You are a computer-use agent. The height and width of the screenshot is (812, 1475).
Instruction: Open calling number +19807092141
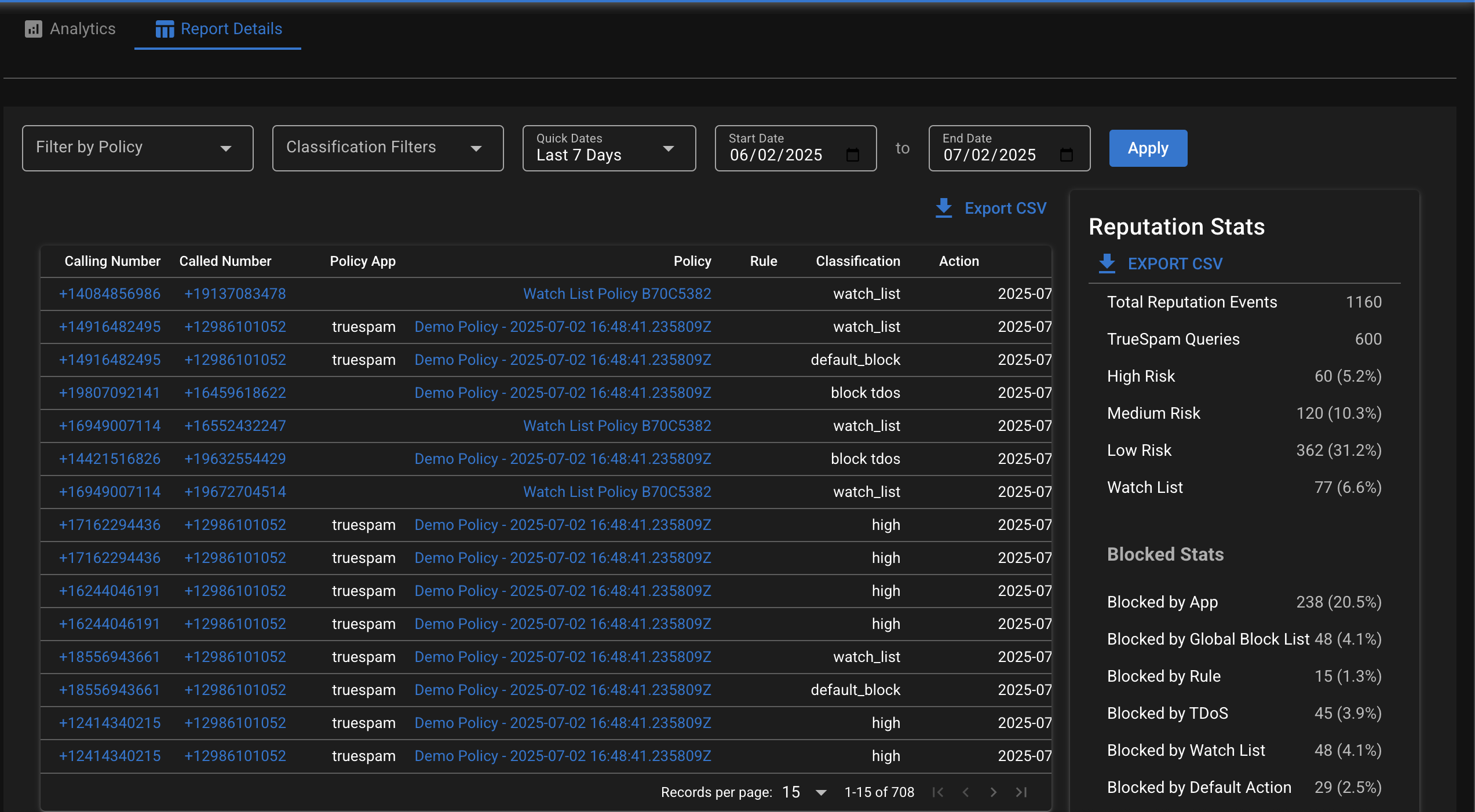(x=109, y=393)
